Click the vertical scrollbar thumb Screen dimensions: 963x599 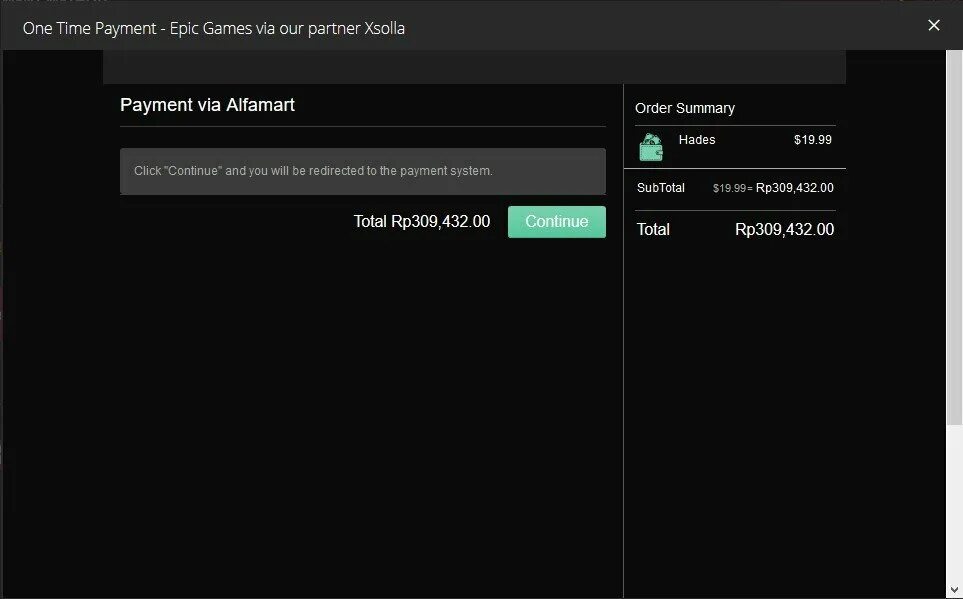[954, 237]
